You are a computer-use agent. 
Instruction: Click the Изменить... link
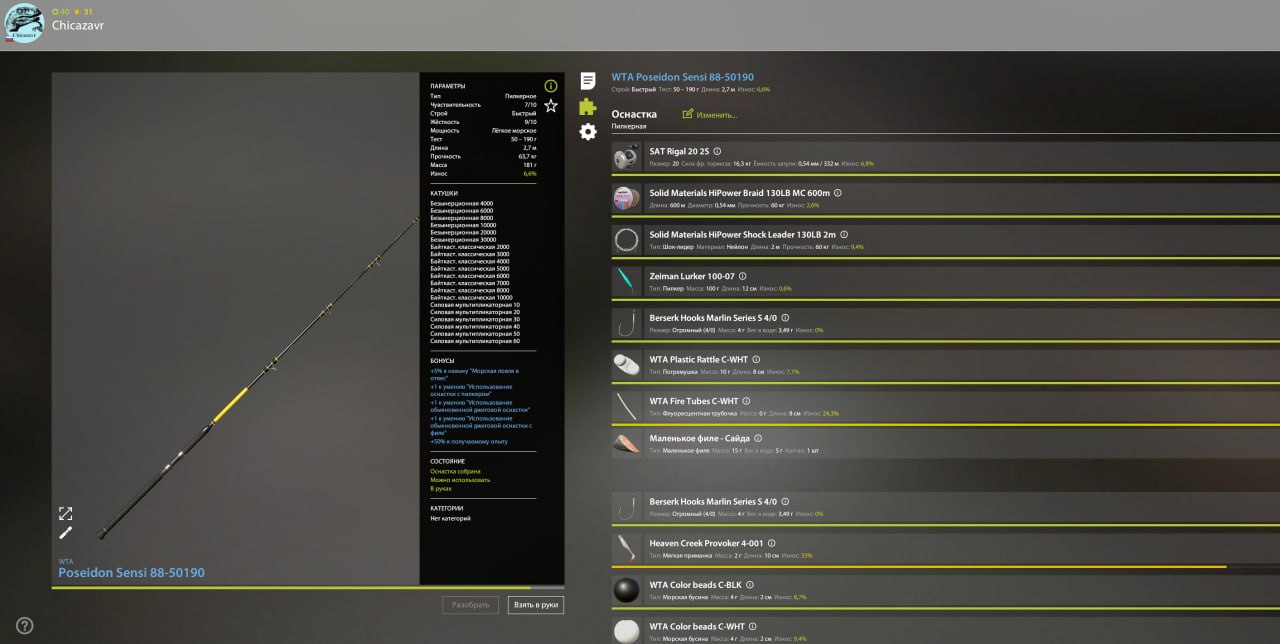(x=717, y=115)
